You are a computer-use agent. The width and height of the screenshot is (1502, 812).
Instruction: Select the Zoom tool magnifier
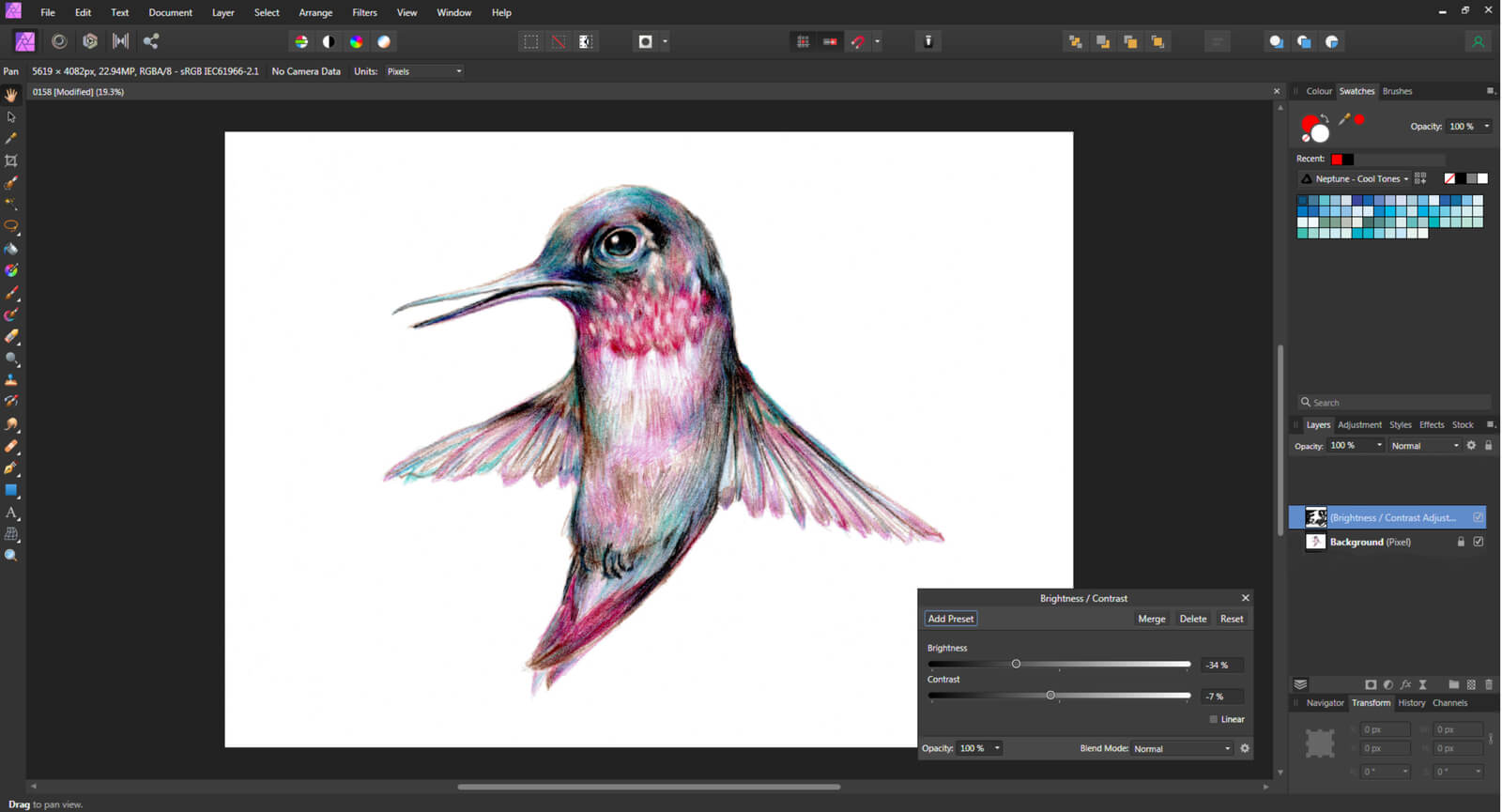11,556
